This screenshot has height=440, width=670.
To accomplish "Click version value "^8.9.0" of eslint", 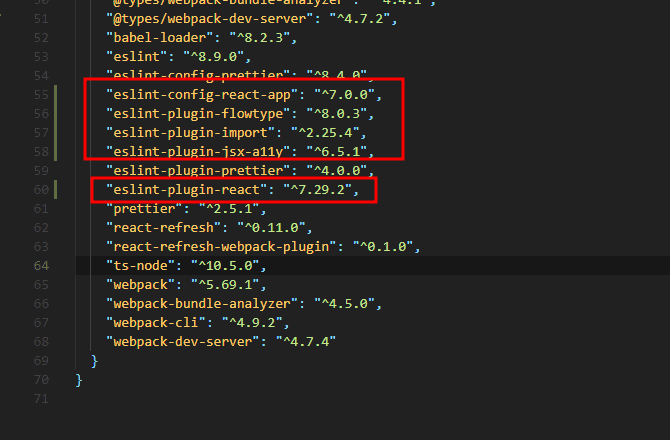I will [x=213, y=57].
